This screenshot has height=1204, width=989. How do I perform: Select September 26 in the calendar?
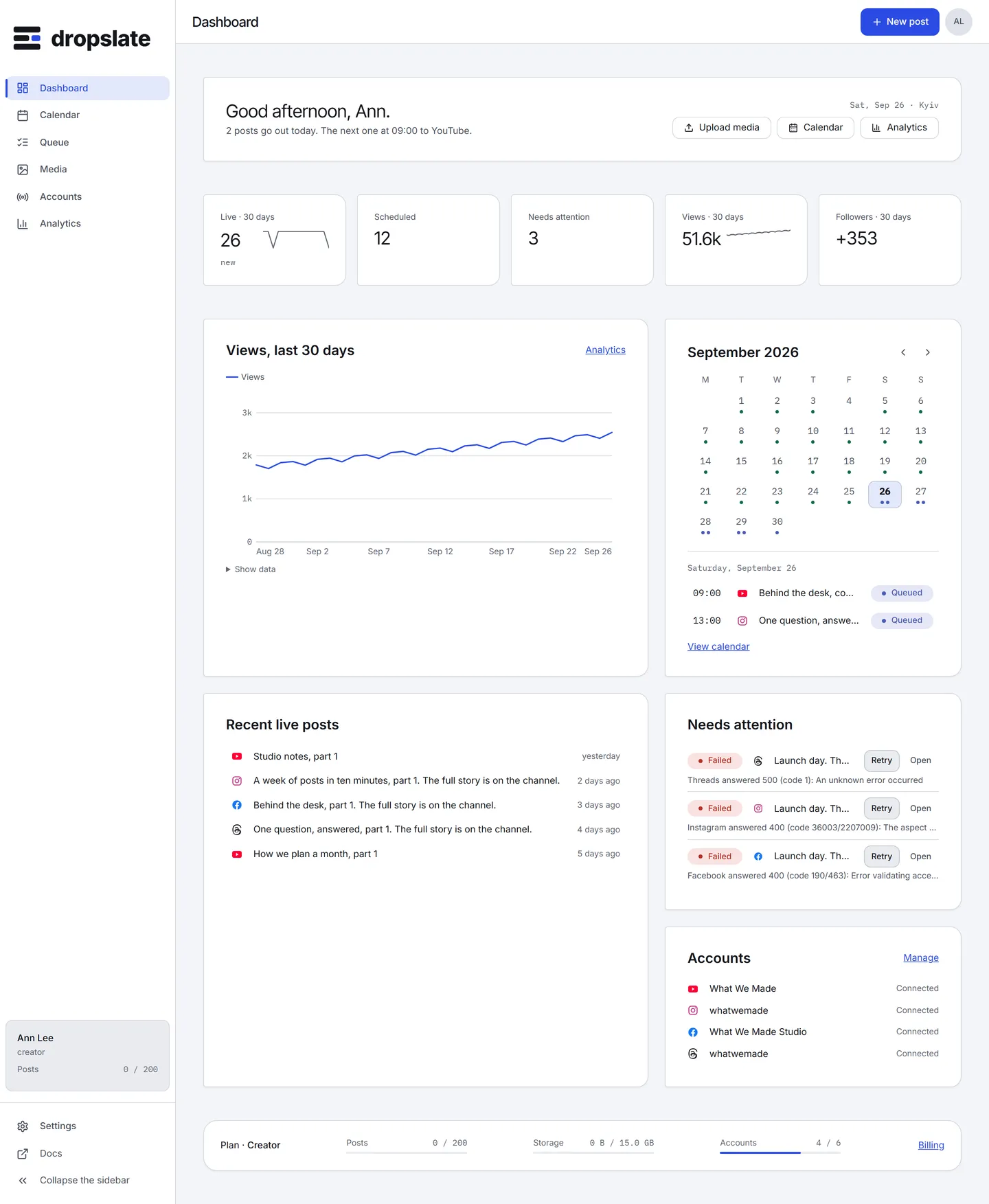[x=885, y=495]
